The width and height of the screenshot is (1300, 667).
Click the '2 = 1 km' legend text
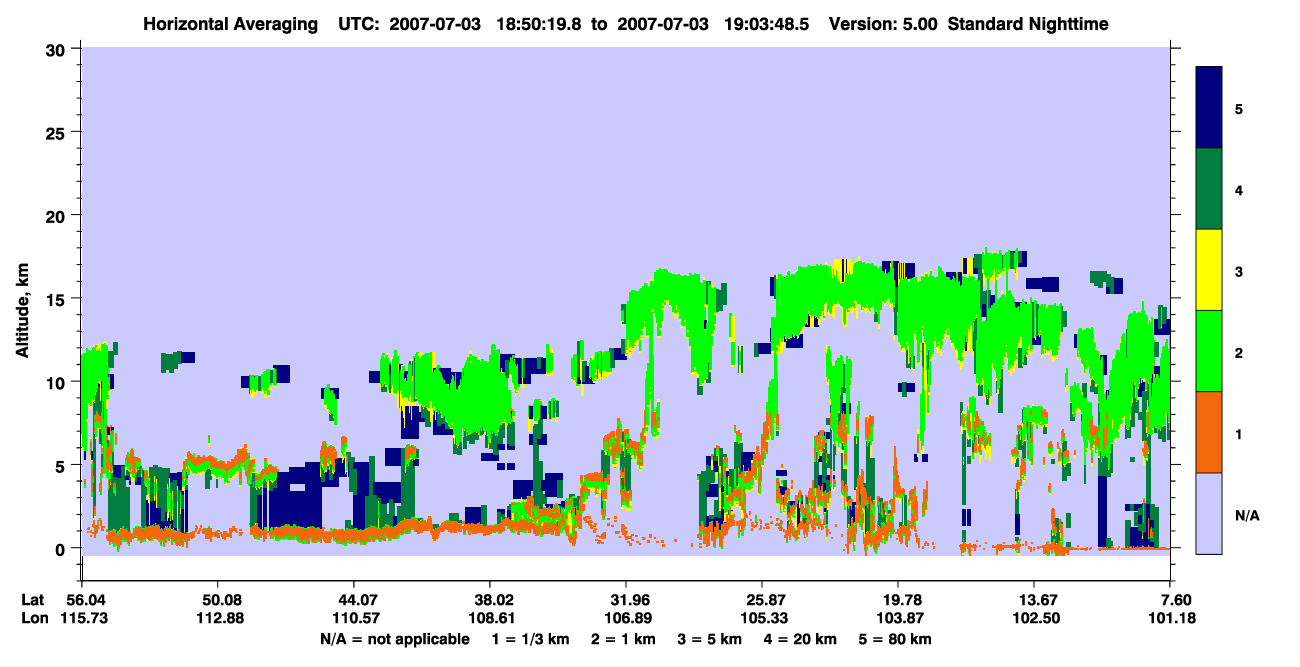coord(624,638)
